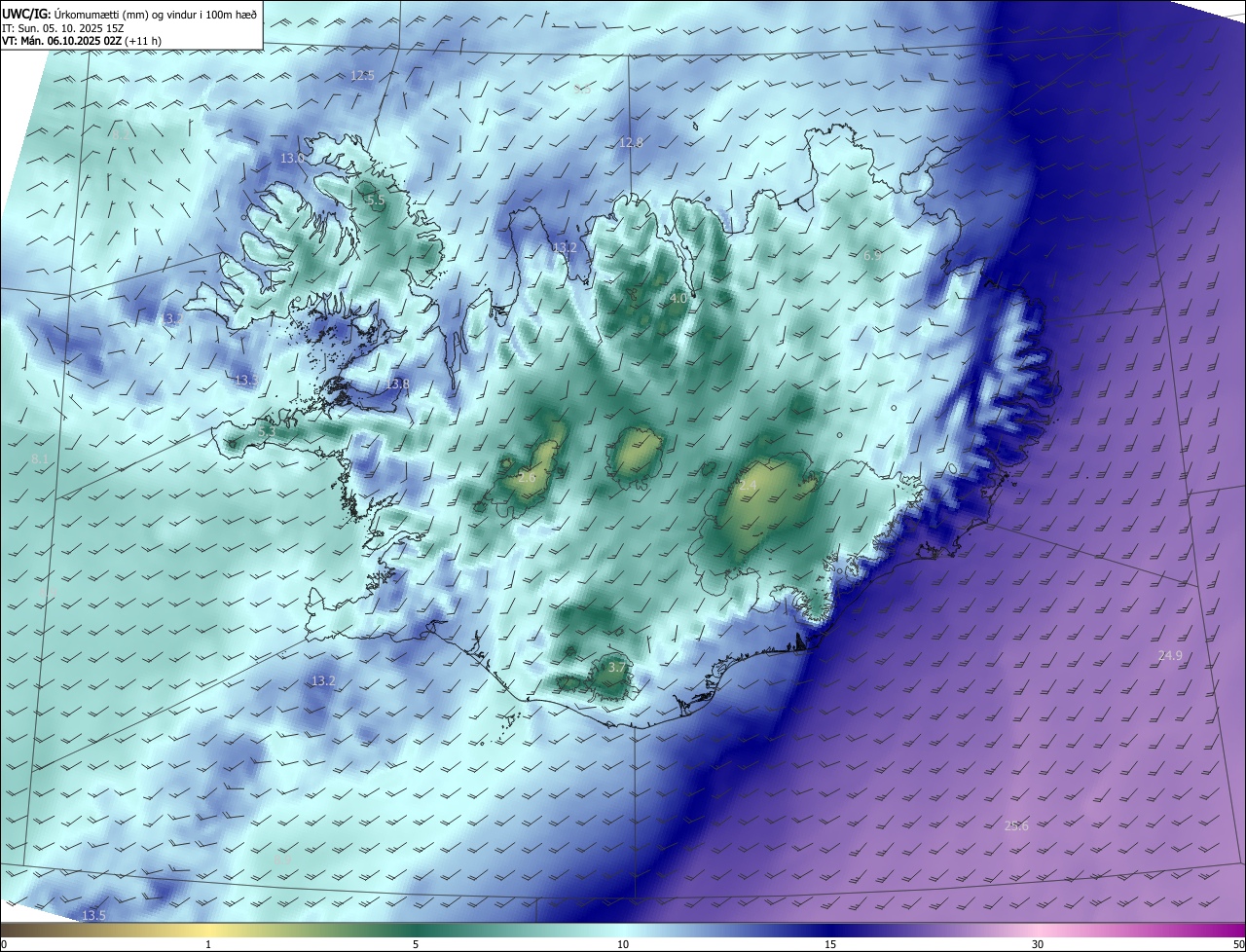Click the 13.5 value label
This screenshot has width=1246, height=952.
[x=93, y=916]
